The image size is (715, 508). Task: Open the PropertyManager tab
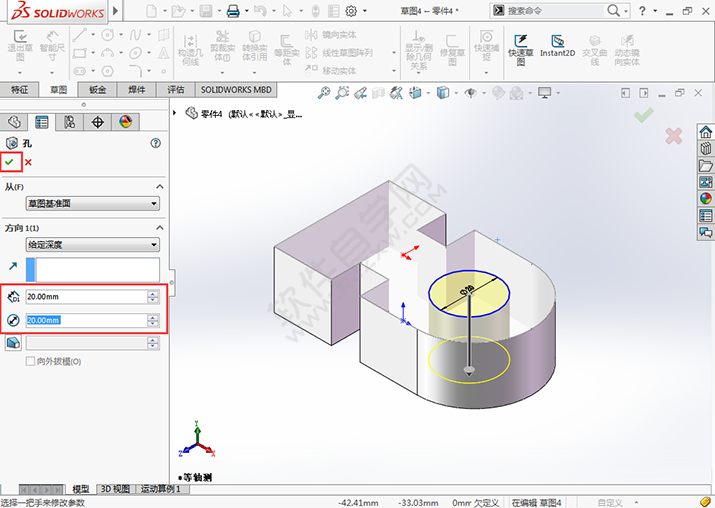(41, 122)
